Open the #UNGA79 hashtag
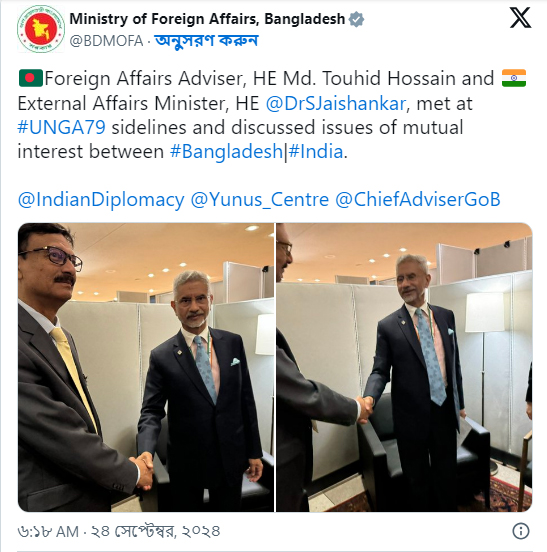547x552 pixels. coord(62,127)
